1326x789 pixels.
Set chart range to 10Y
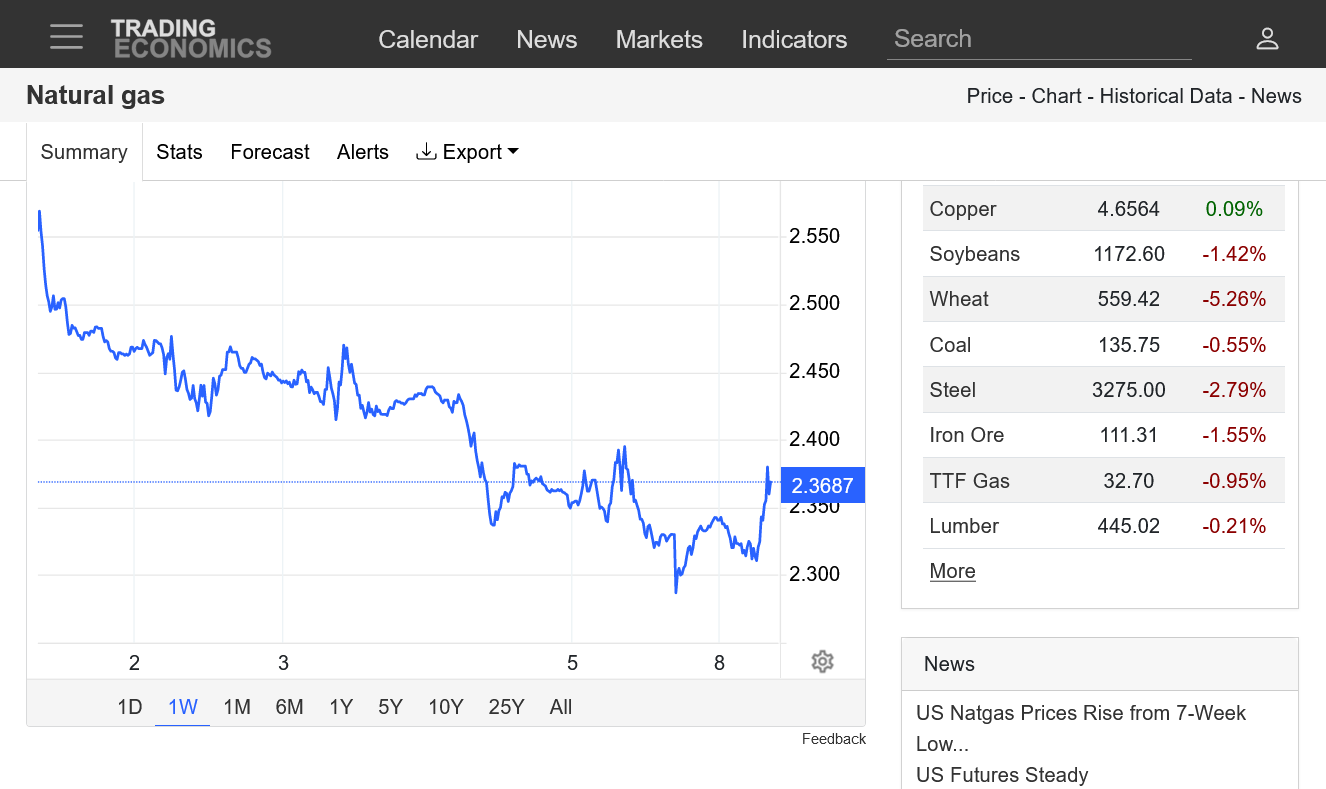pos(445,707)
